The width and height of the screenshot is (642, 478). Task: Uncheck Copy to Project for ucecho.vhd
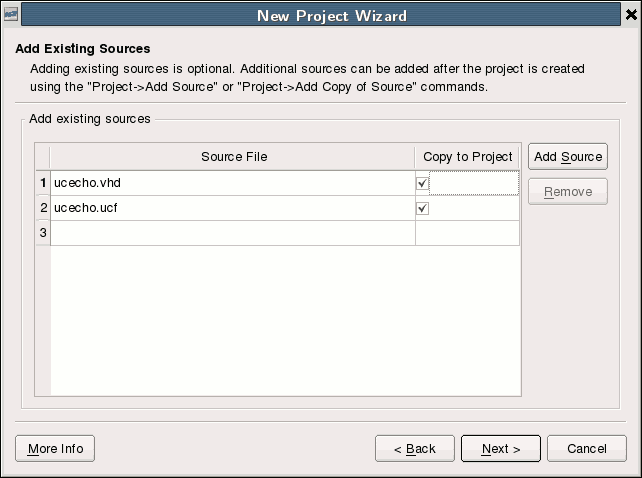pyautogui.click(x=422, y=183)
